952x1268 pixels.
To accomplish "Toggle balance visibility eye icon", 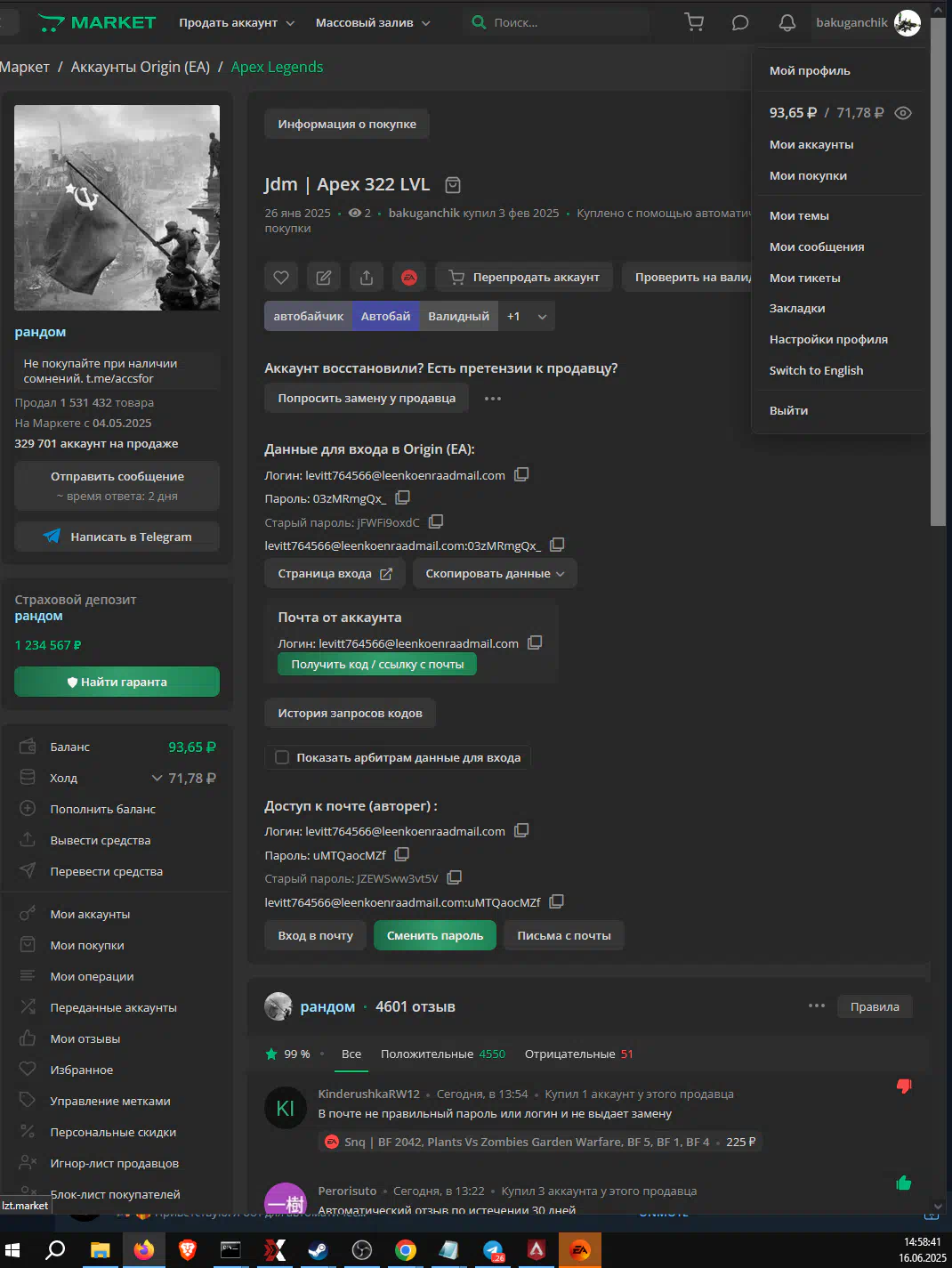I will tap(903, 113).
